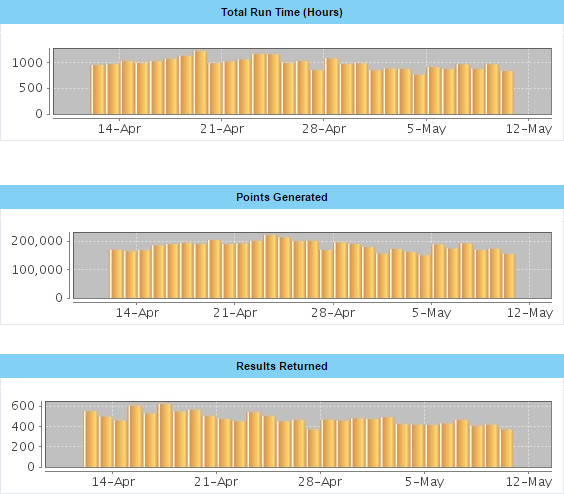Viewport: 564px width, 494px height.
Task: Click the 14-Apr label under Total Run Time
Action: click(x=119, y=129)
